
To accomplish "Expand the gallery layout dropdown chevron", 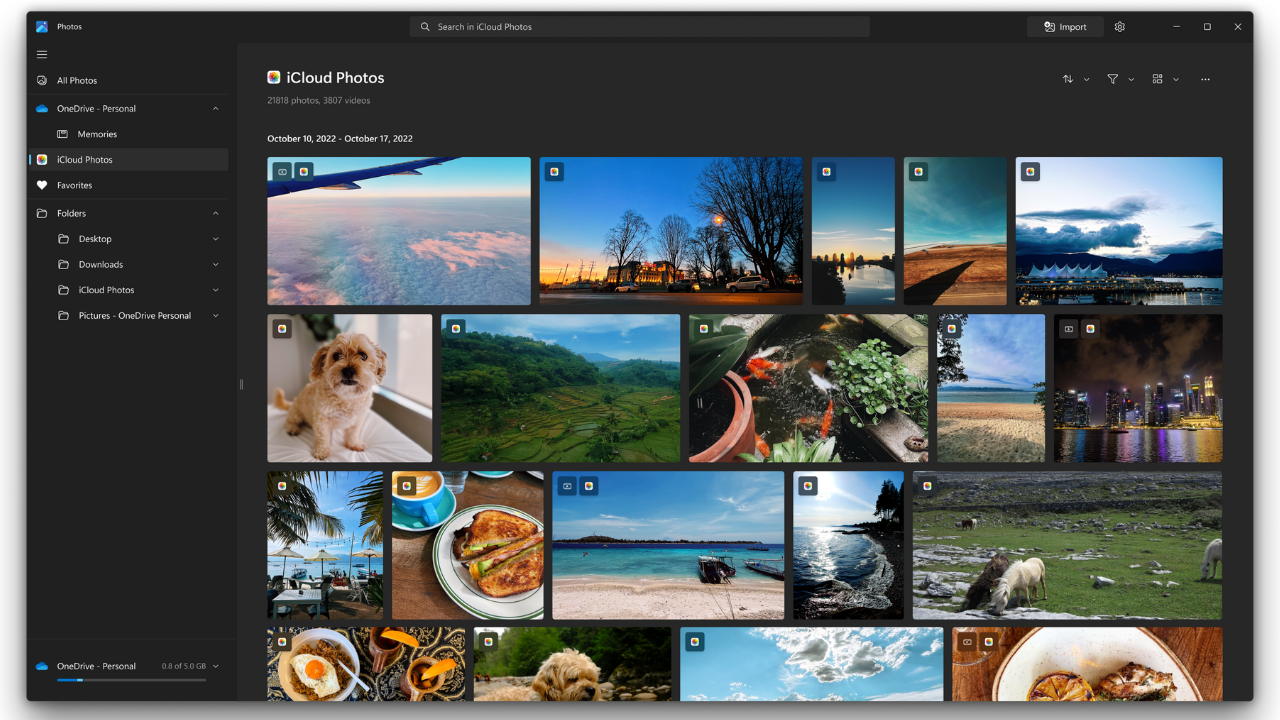I will click(1176, 79).
